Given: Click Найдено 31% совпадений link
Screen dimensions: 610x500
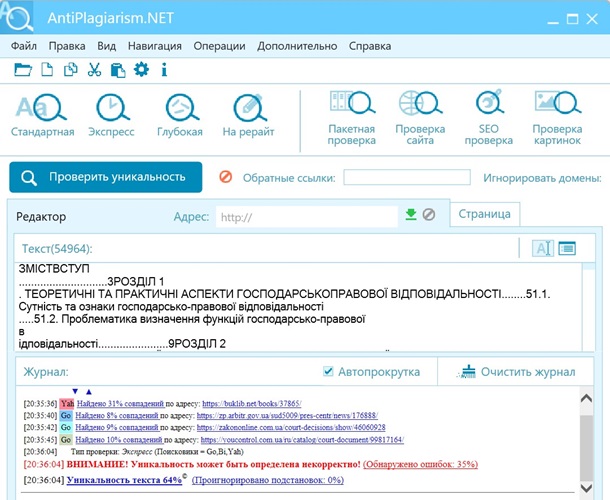Looking at the screenshot, I should 120,404.
